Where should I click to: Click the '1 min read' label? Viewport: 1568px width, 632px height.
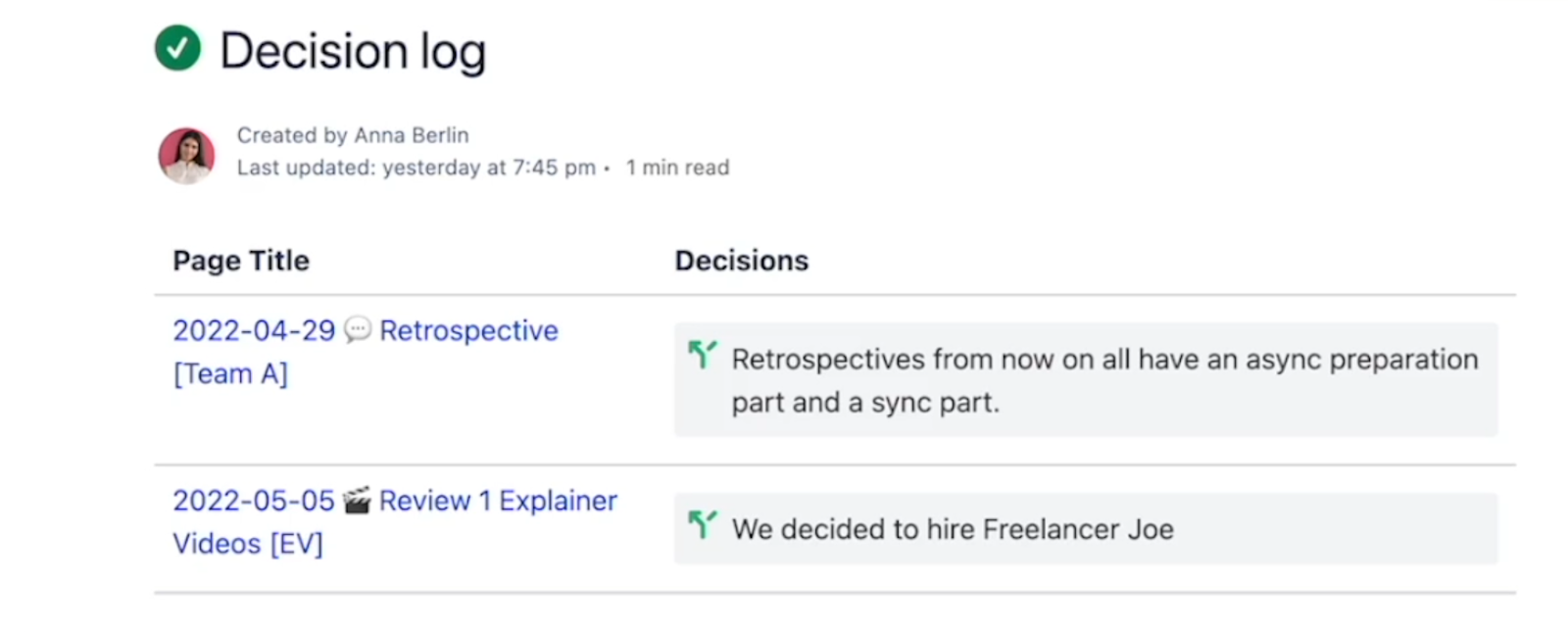678,168
